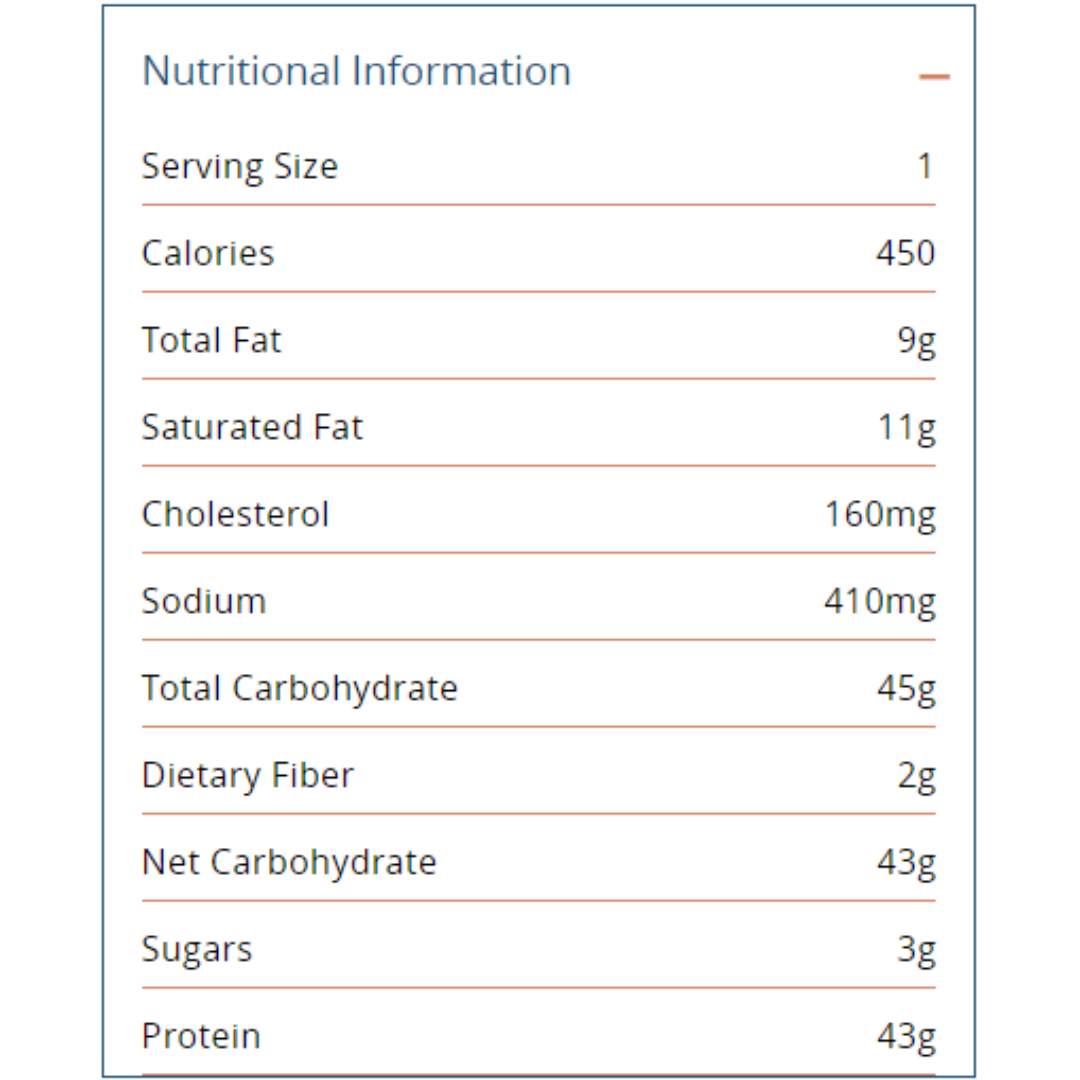Image resolution: width=1080 pixels, height=1080 pixels.
Task: Click the Saturated Fat label
Action: (x=252, y=427)
